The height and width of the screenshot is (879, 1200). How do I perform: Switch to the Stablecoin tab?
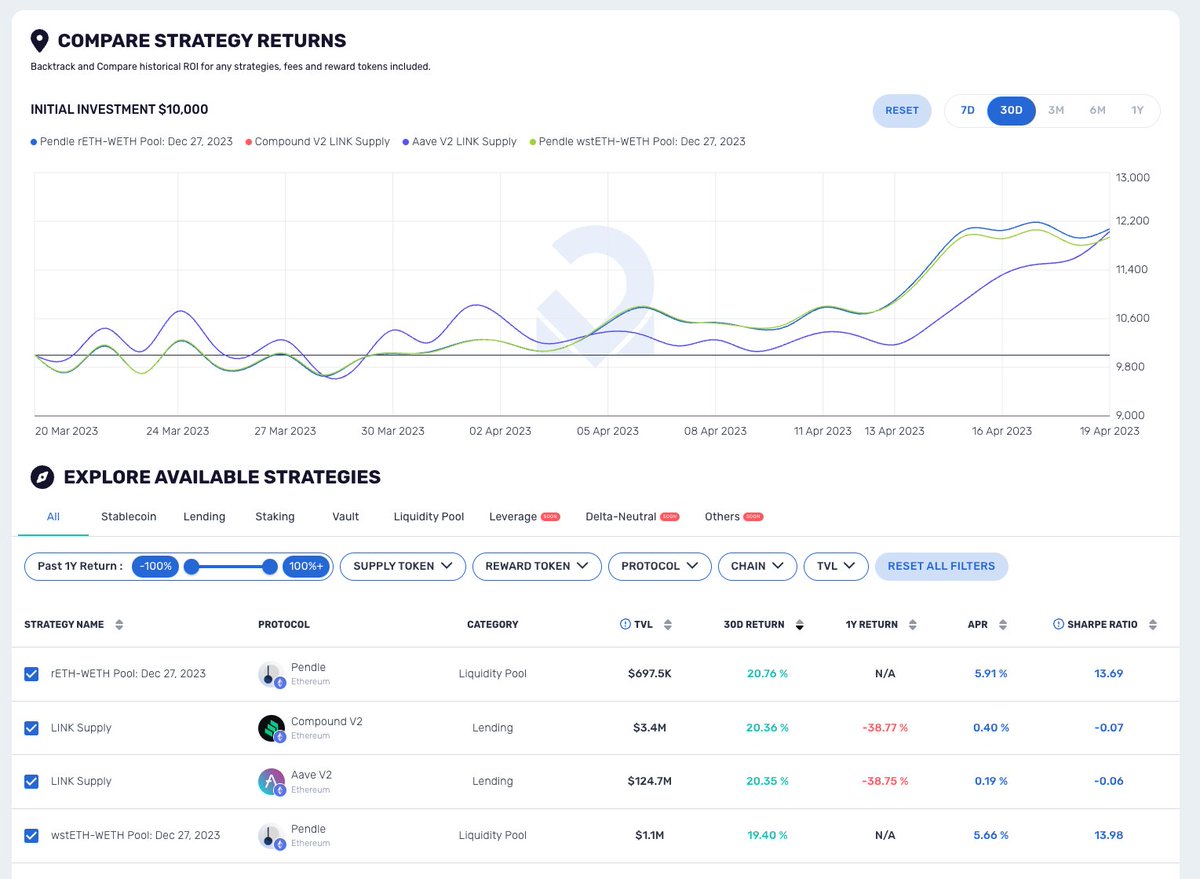pyautogui.click(x=129, y=517)
